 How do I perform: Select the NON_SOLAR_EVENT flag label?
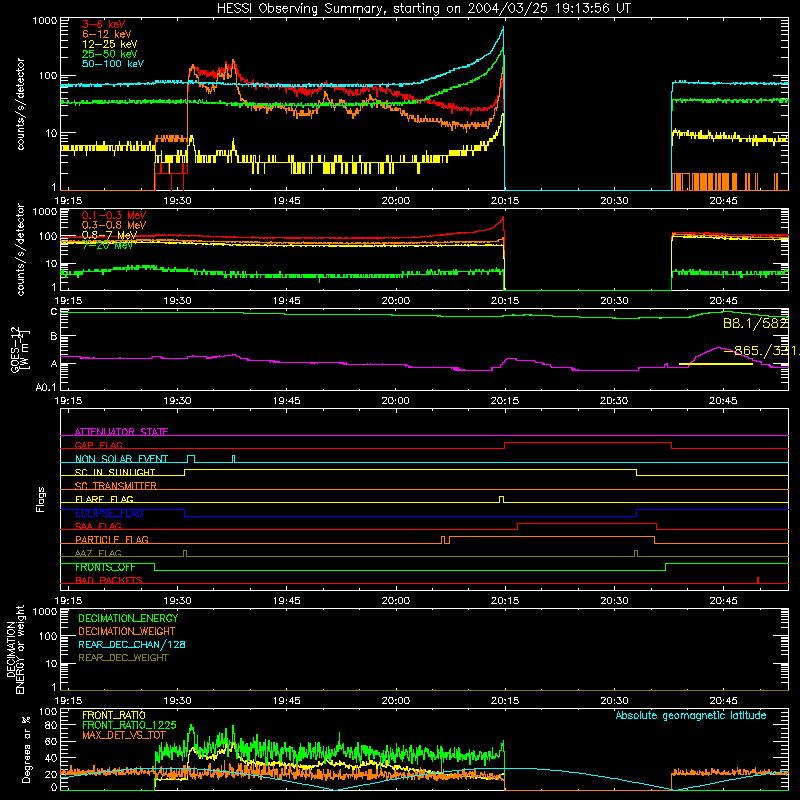[121, 459]
